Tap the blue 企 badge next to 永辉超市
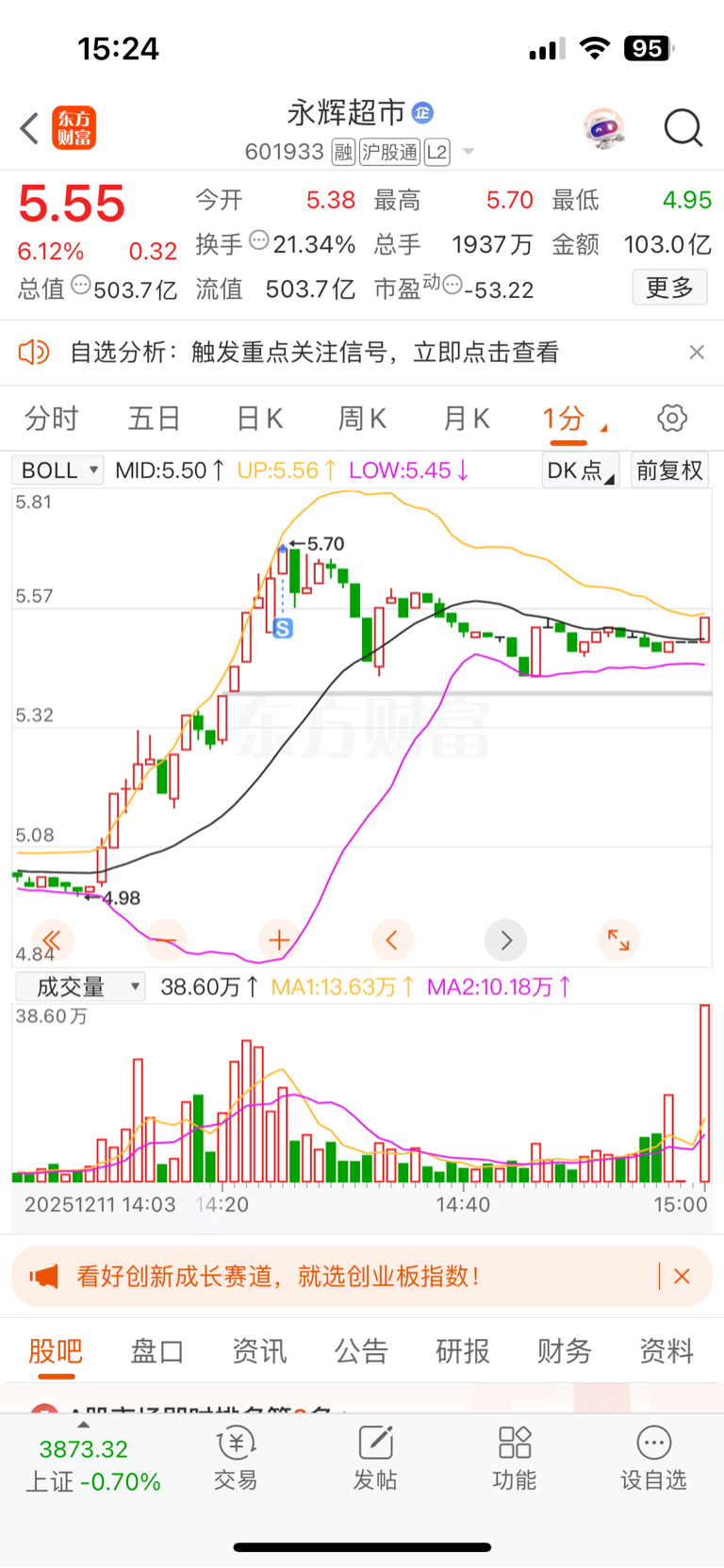This screenshot has height=1568, width=724. pyautogui.click(x=423, y=112)
